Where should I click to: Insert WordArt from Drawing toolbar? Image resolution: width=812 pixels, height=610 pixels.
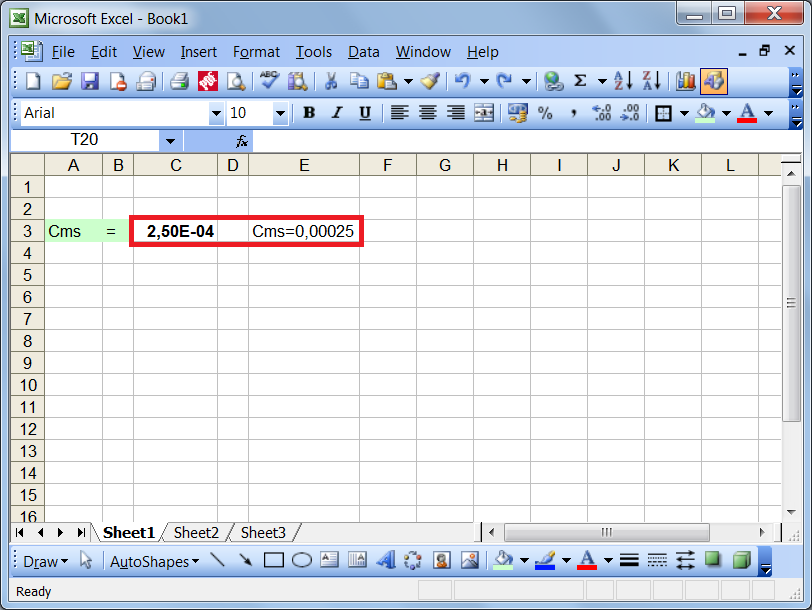(x=386, y=560)
